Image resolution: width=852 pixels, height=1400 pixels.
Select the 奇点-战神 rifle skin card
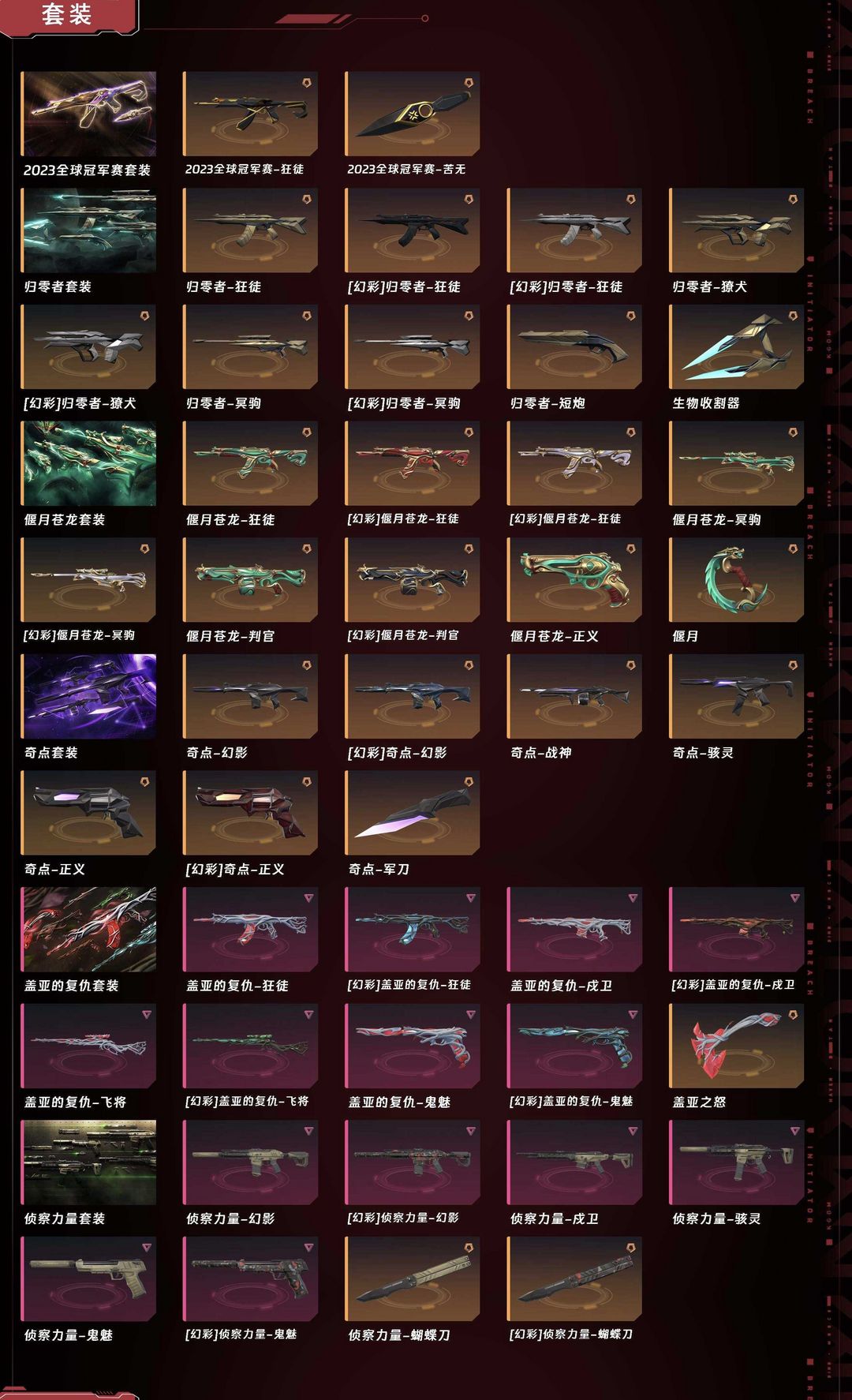(x=574, y=697)
